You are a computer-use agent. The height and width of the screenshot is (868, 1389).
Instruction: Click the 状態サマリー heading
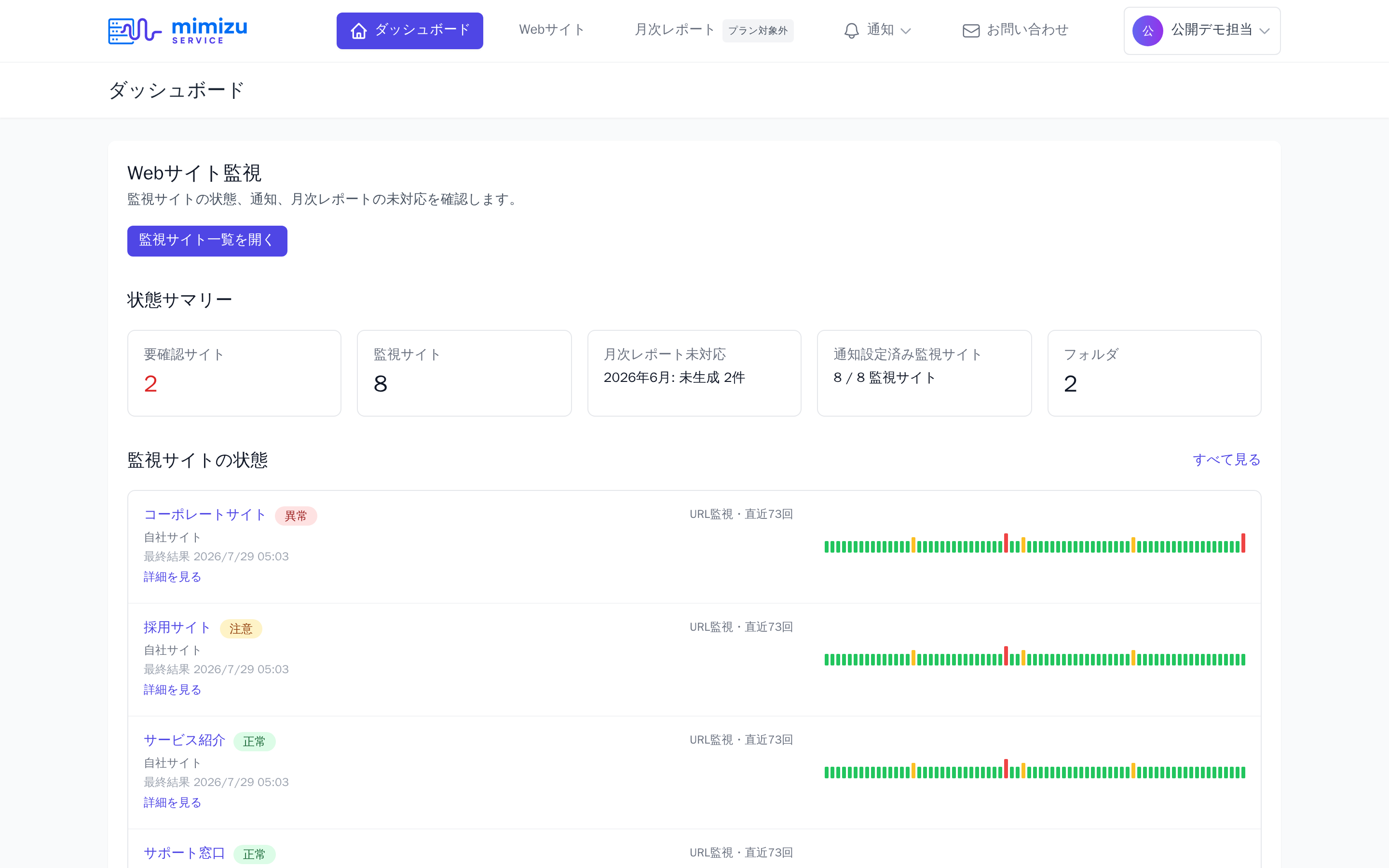click(x=179, y=299)
